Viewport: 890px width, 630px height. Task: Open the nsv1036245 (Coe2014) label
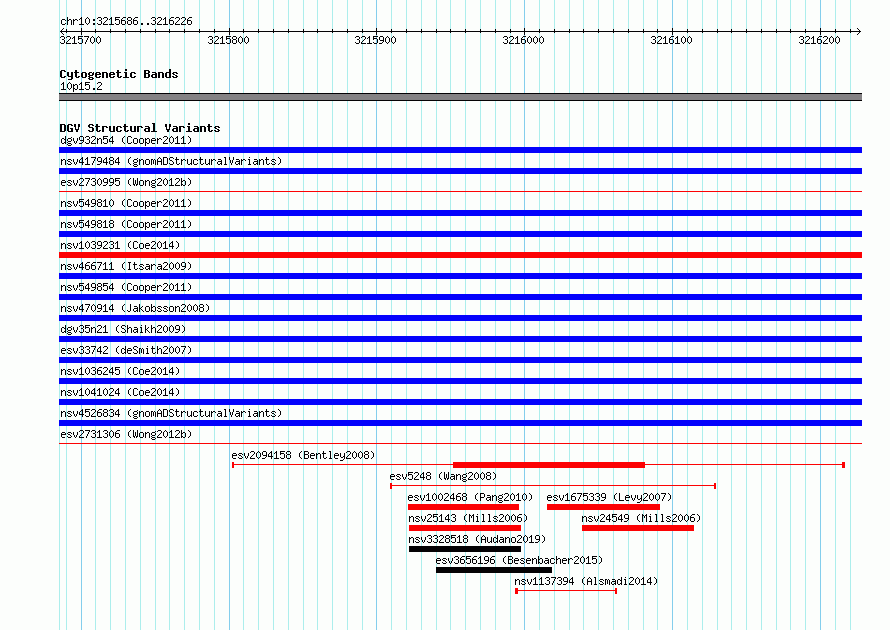(120, 371)
